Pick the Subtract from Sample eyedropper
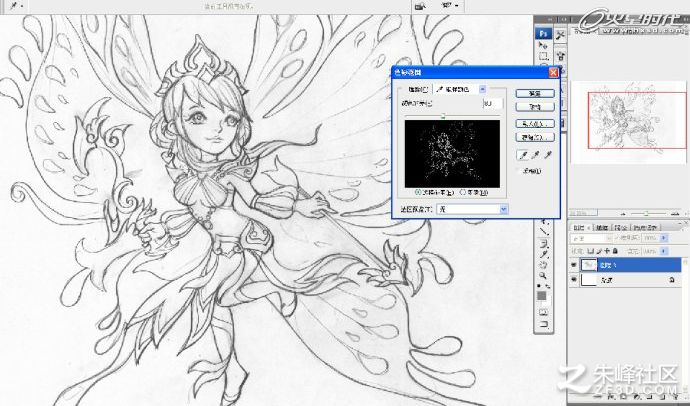690x406 pixels. tap(547, 155)
